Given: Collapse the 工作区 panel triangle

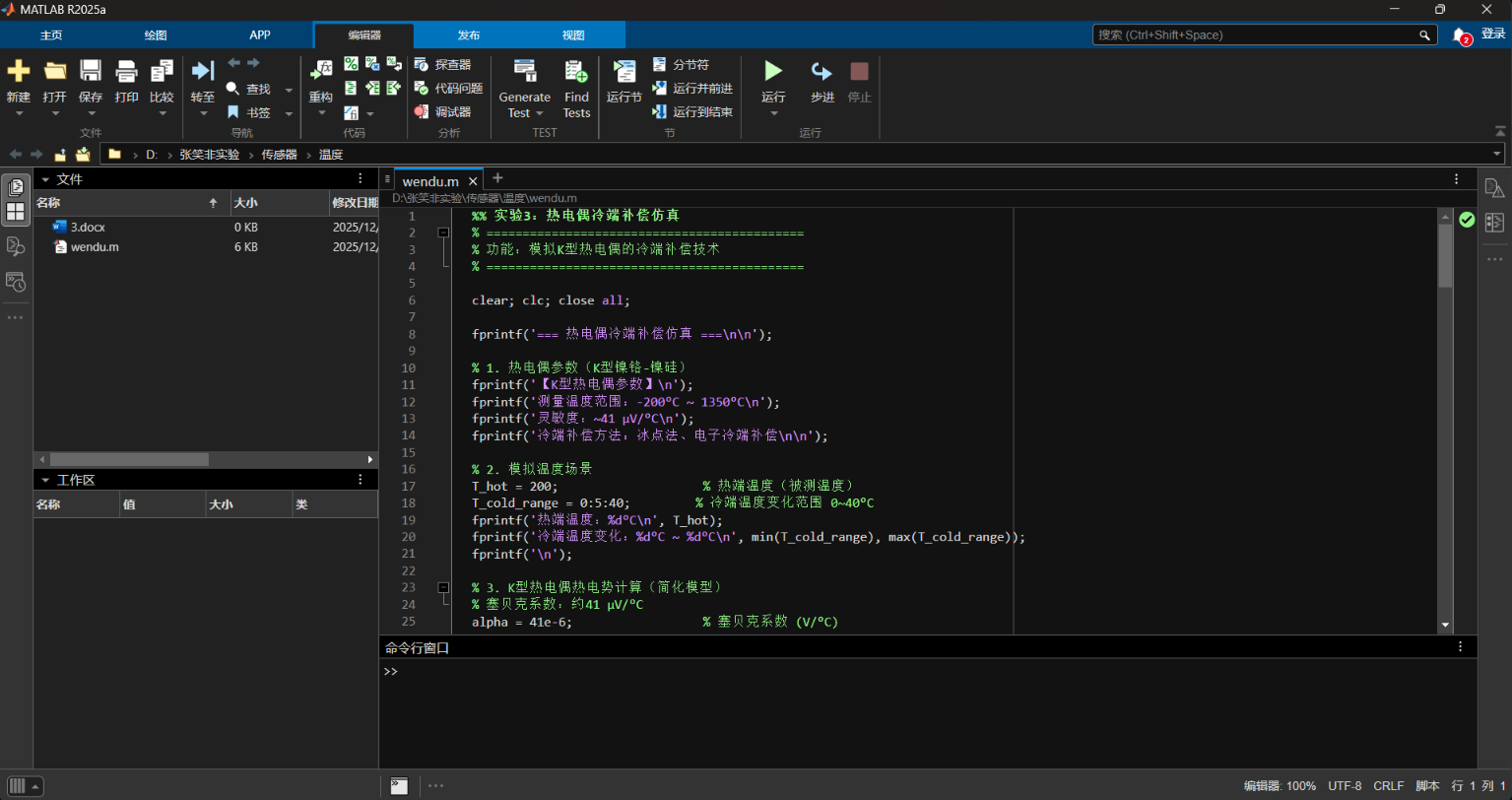Looking at the screenshot, I should click(x=45, y=480).
